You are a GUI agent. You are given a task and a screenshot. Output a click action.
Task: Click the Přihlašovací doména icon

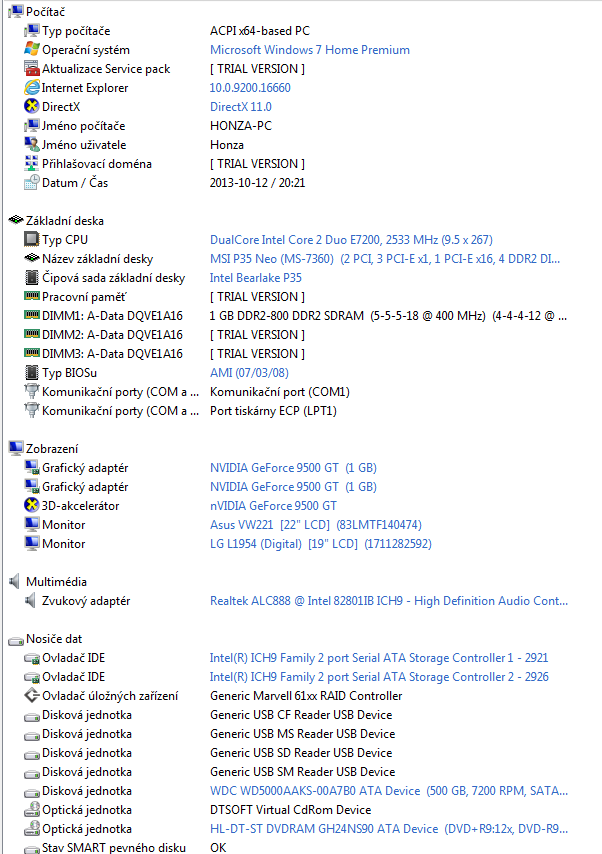coord(32,163)
